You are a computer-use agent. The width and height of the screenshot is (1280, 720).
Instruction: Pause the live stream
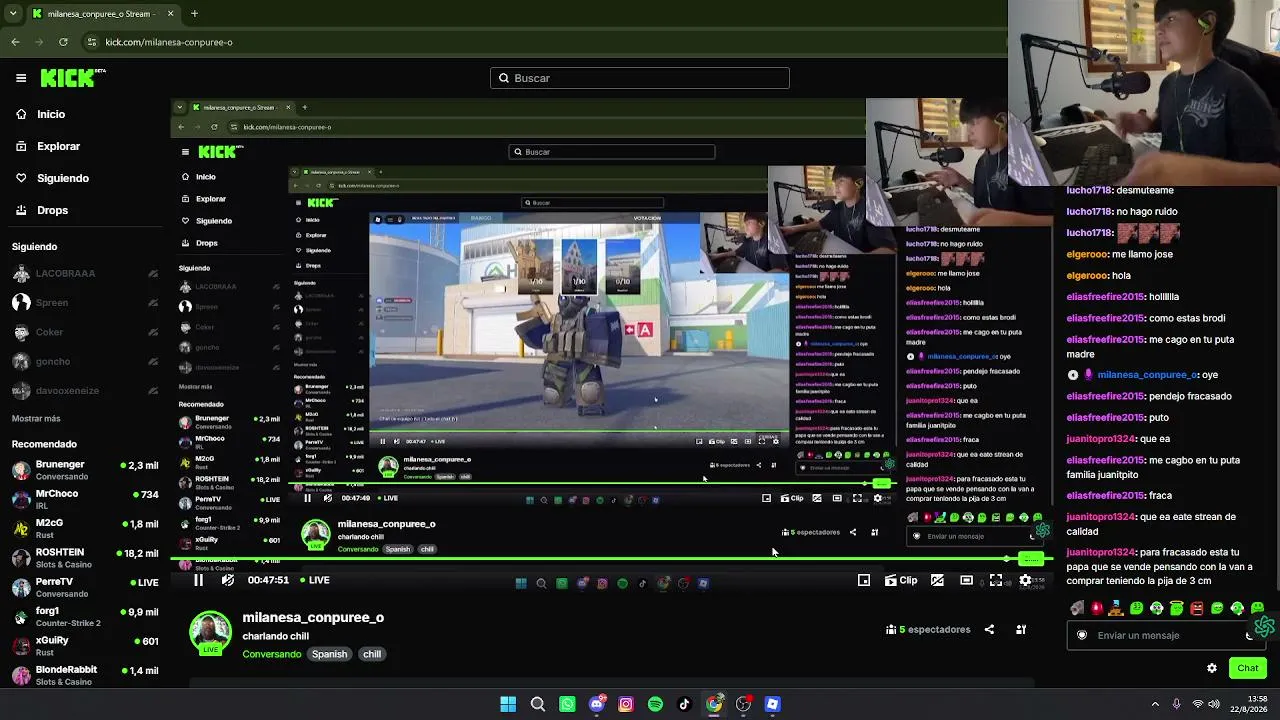[198, 580]
